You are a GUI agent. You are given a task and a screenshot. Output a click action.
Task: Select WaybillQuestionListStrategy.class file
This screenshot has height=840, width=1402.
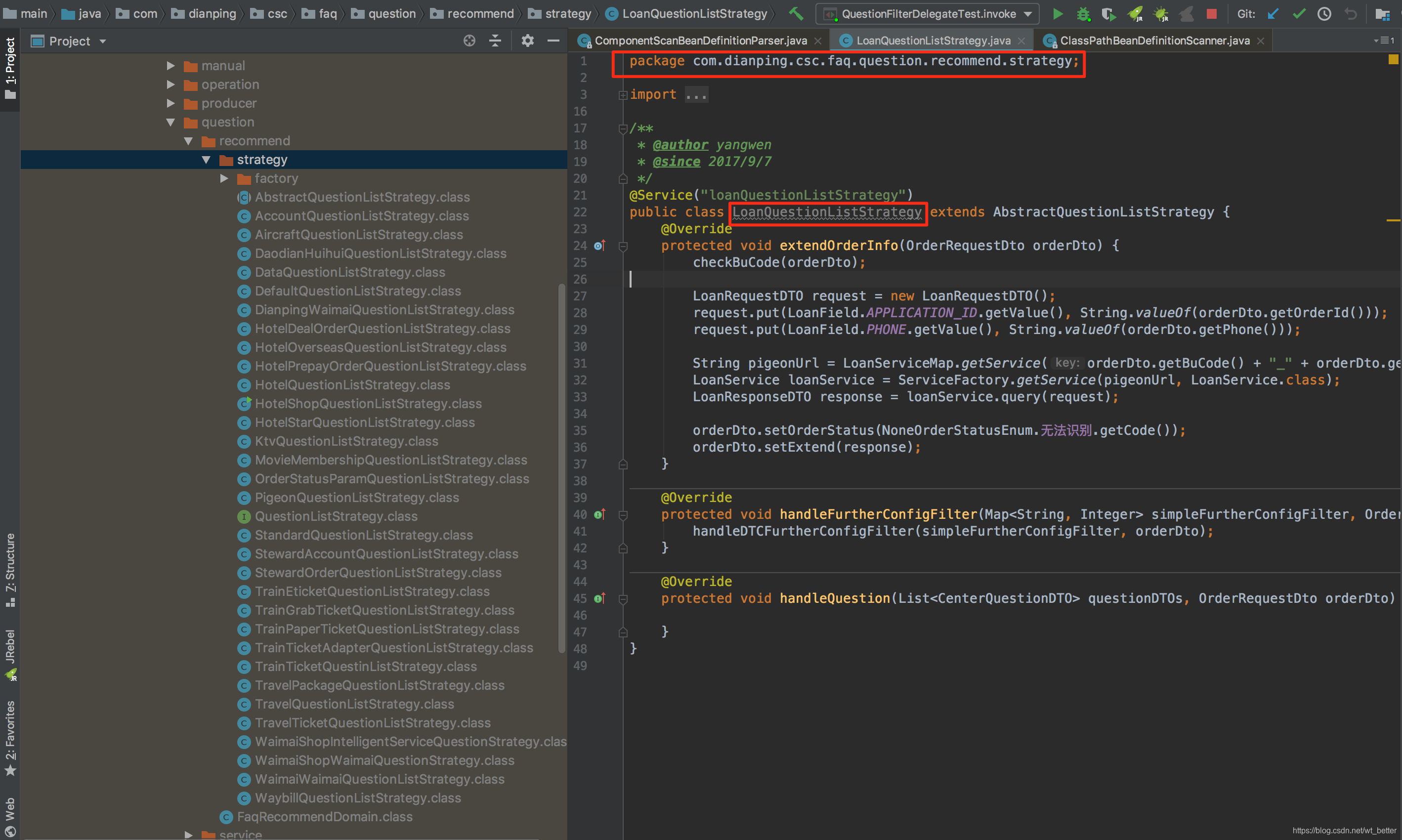pyautogui.click(x=358, y=798)
